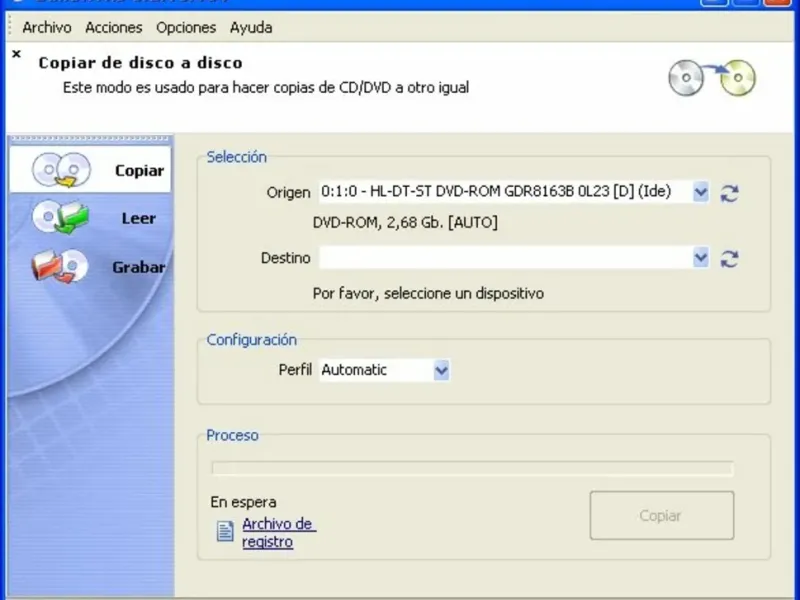Screen dimensions: 800x600
Task: Click the copy progress bar
Action: [472, 469]
